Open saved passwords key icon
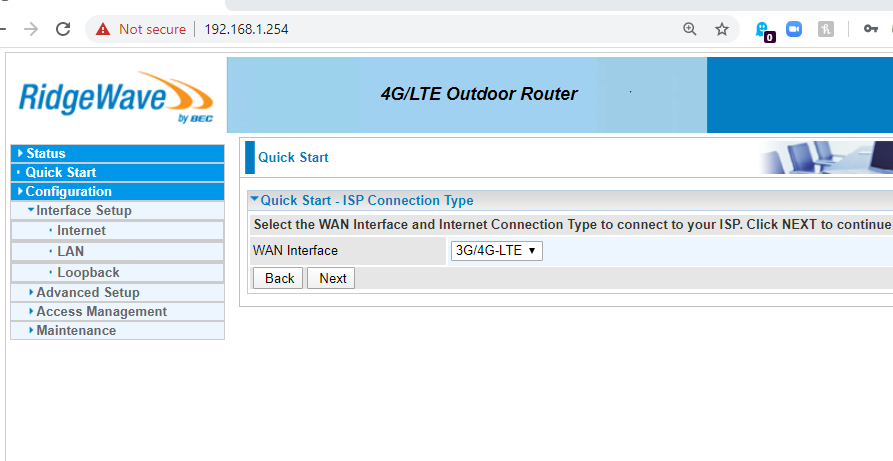 [x=871, y=29]
